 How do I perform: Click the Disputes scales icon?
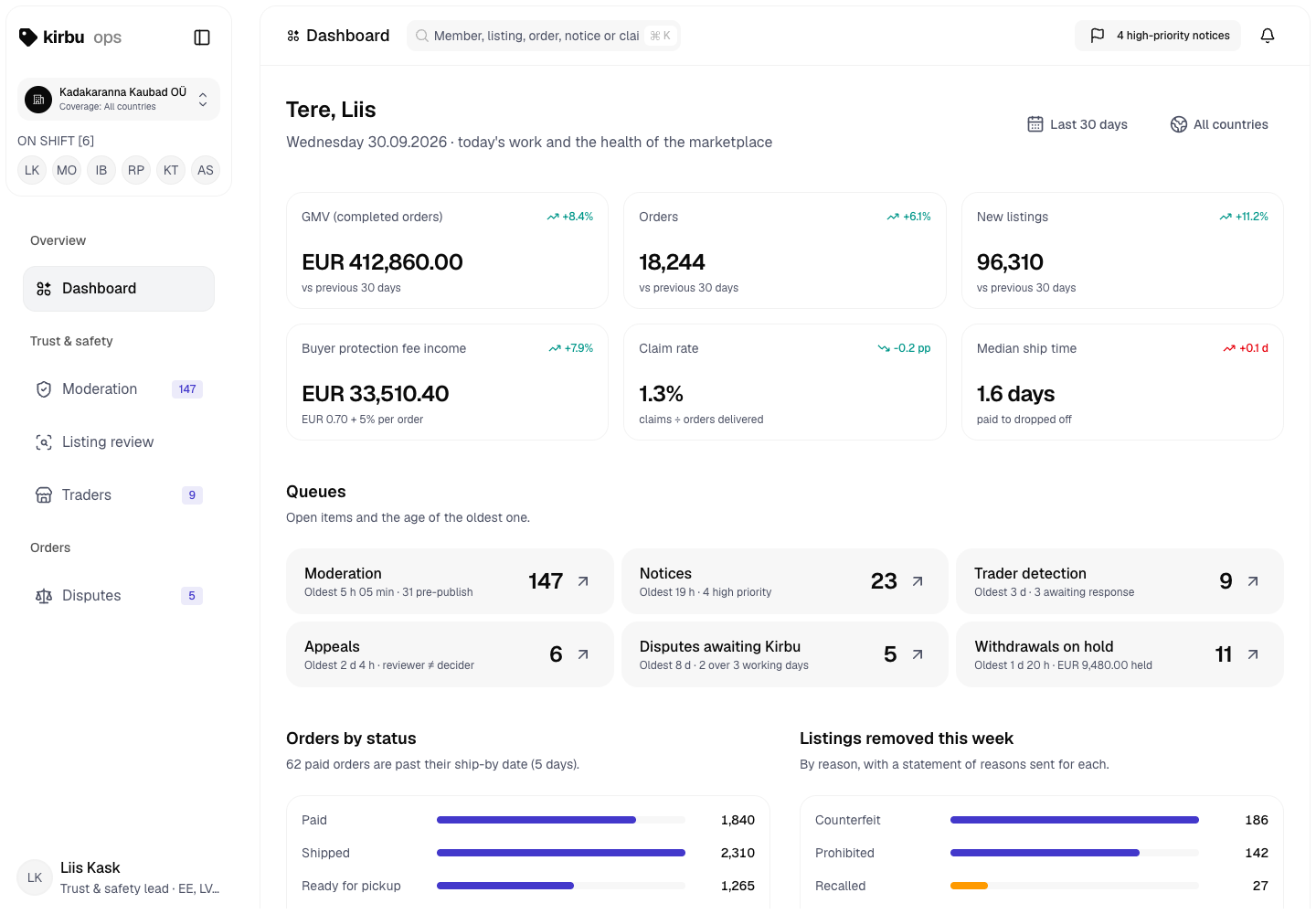[44, 596]
